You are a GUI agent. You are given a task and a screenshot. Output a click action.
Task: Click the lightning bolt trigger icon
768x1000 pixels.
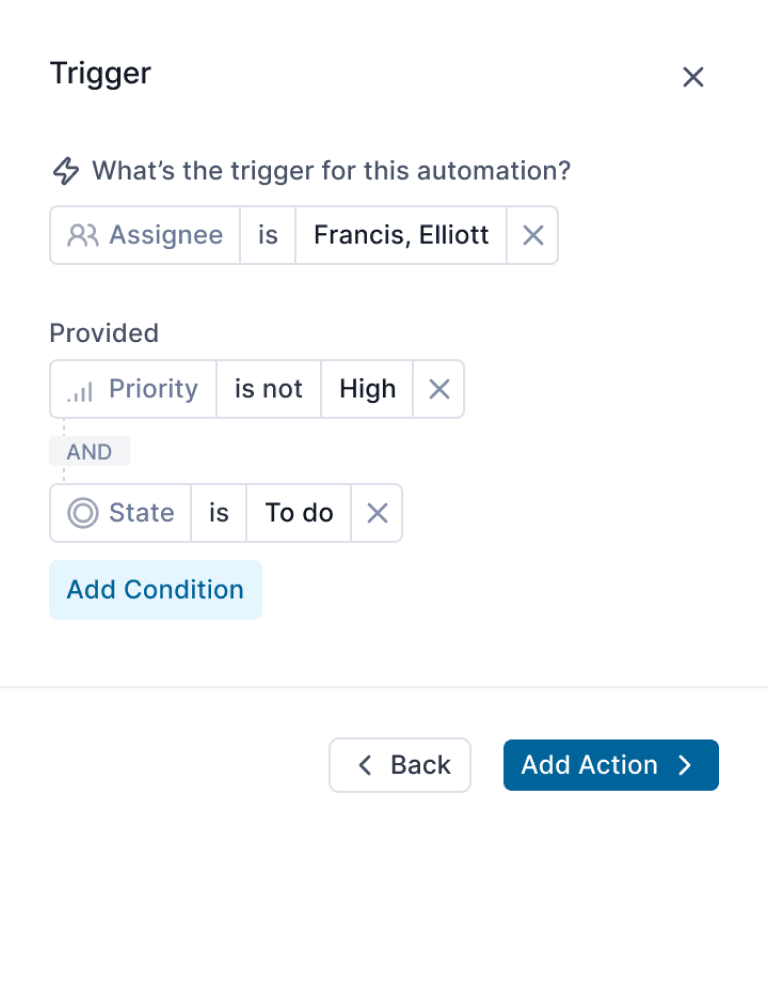[x=66, y=171]
